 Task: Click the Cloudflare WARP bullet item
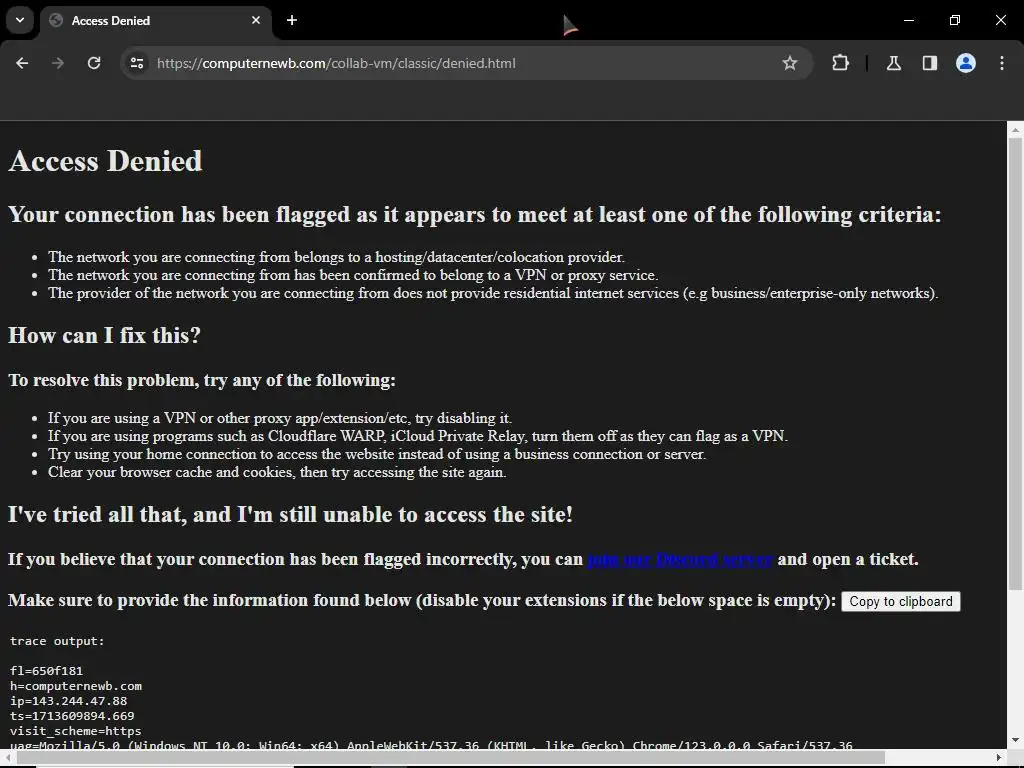pos(418,436)
